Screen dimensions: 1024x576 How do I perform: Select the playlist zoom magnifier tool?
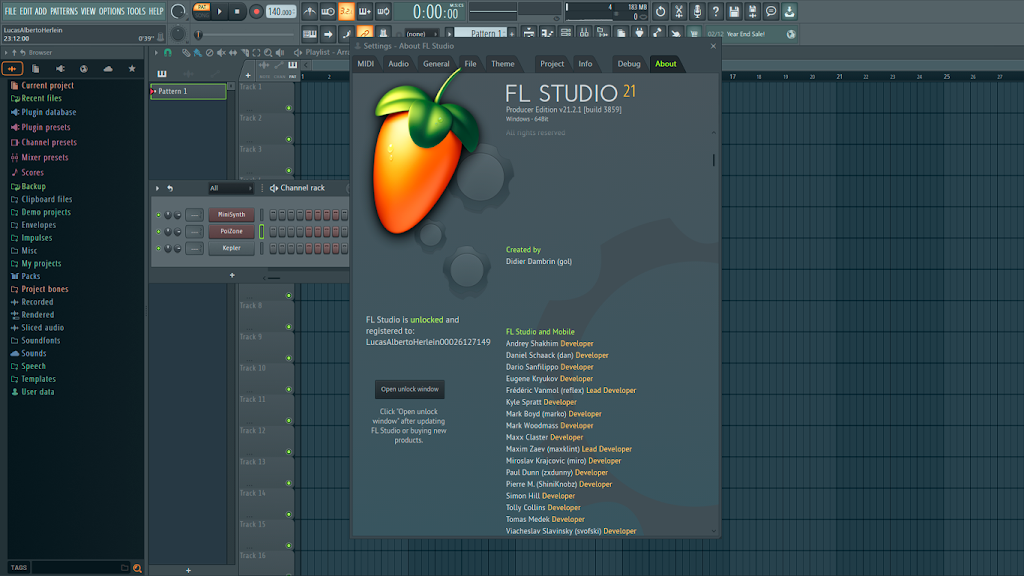(268, 52)
